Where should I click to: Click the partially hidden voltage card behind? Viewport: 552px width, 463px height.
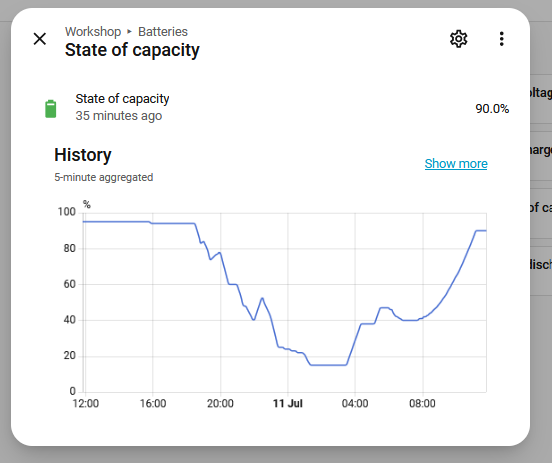click(541, 99)
